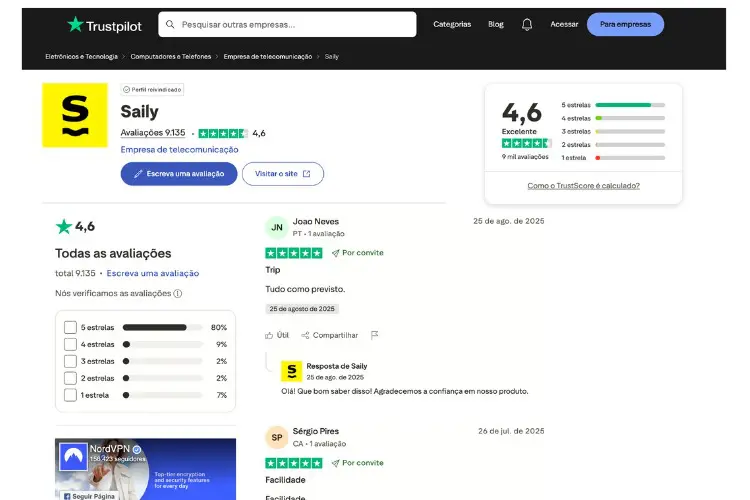
Task: Click the Compartilhar share icon on Joao Neves review
Action: (305, 335)
